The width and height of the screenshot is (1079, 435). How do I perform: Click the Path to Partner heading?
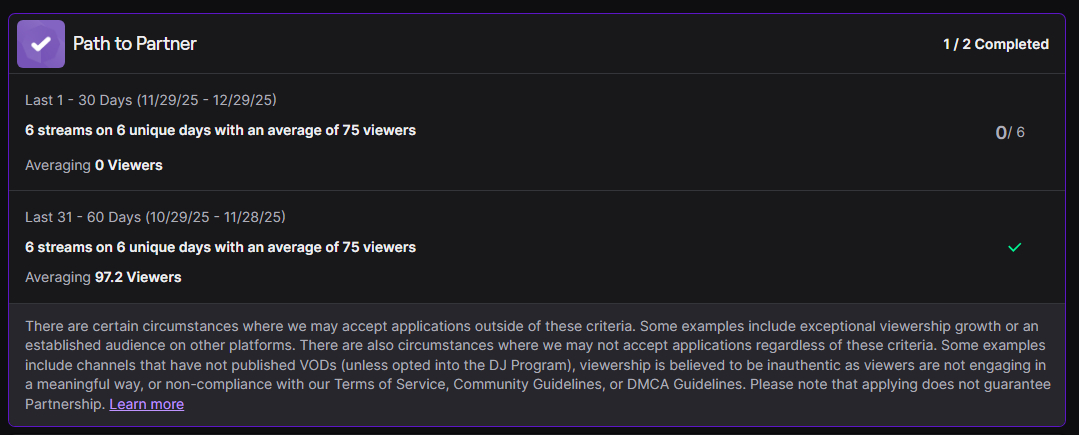134,44
